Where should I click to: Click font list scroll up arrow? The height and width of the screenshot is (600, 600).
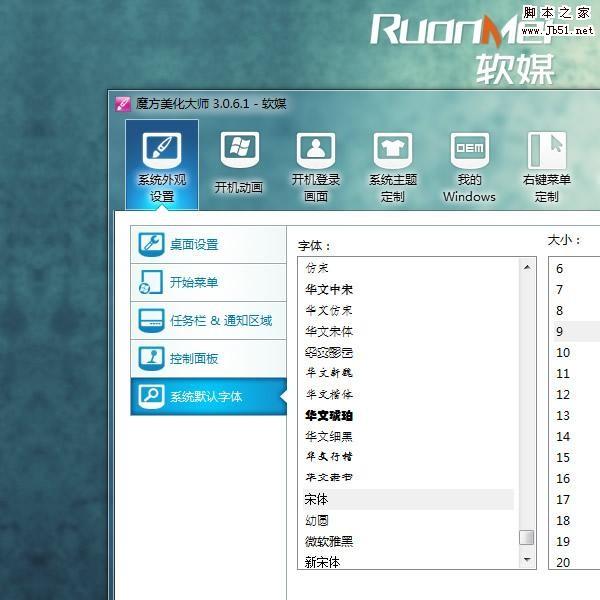526,267
